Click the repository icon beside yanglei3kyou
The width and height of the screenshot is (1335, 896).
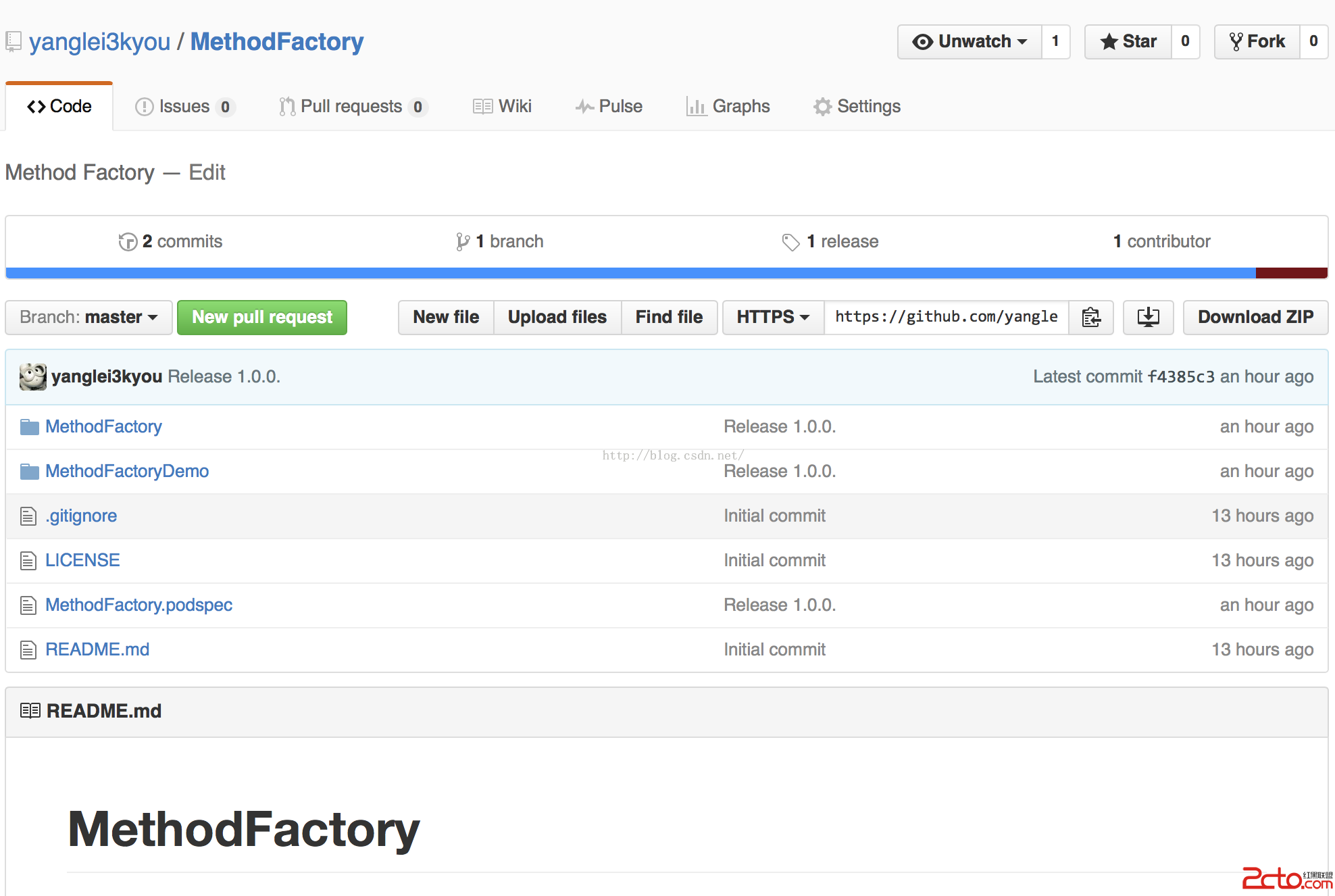pos(14,42)
